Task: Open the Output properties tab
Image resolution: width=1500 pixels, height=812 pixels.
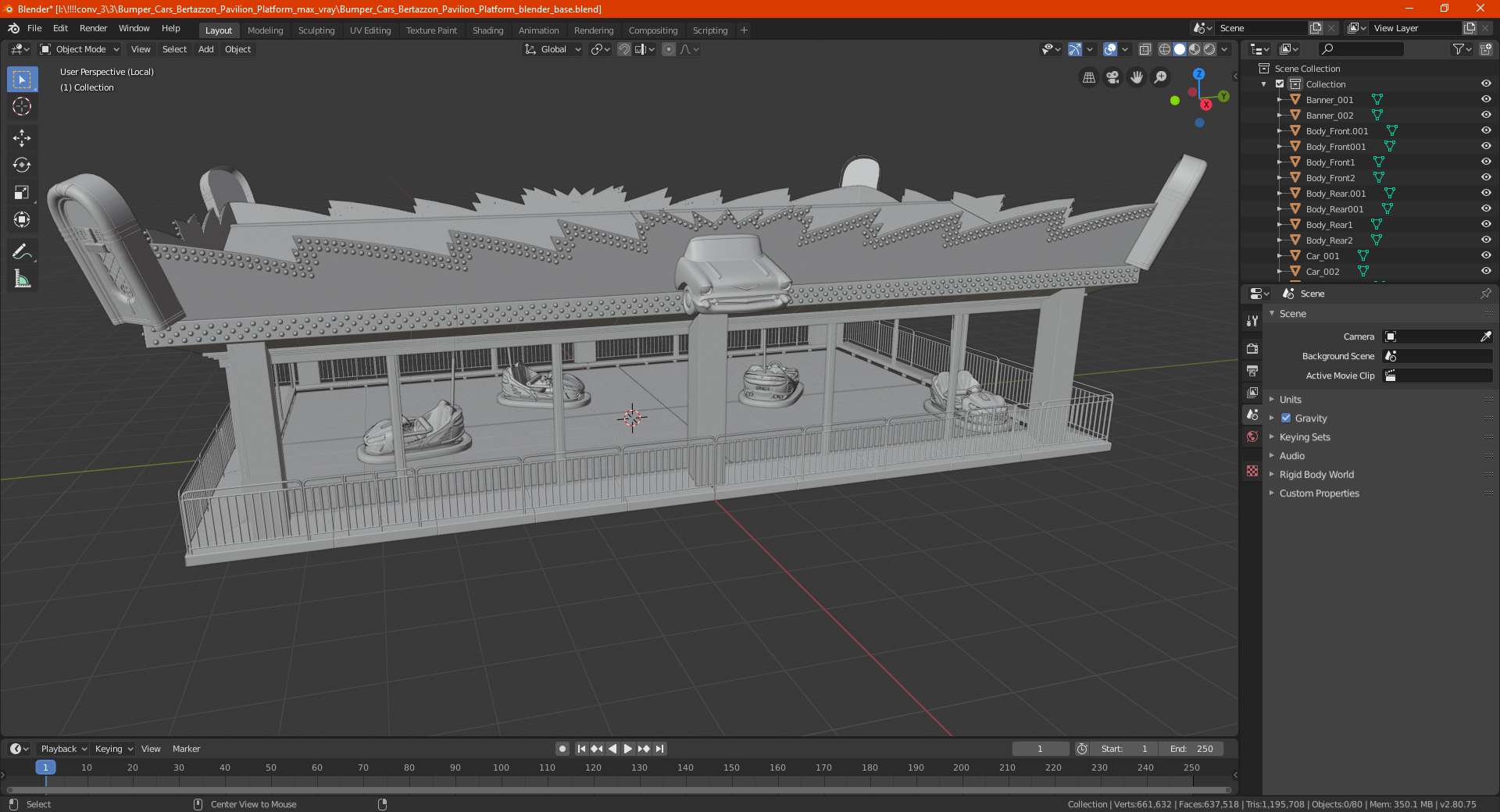Action: tap(1252, 370)
